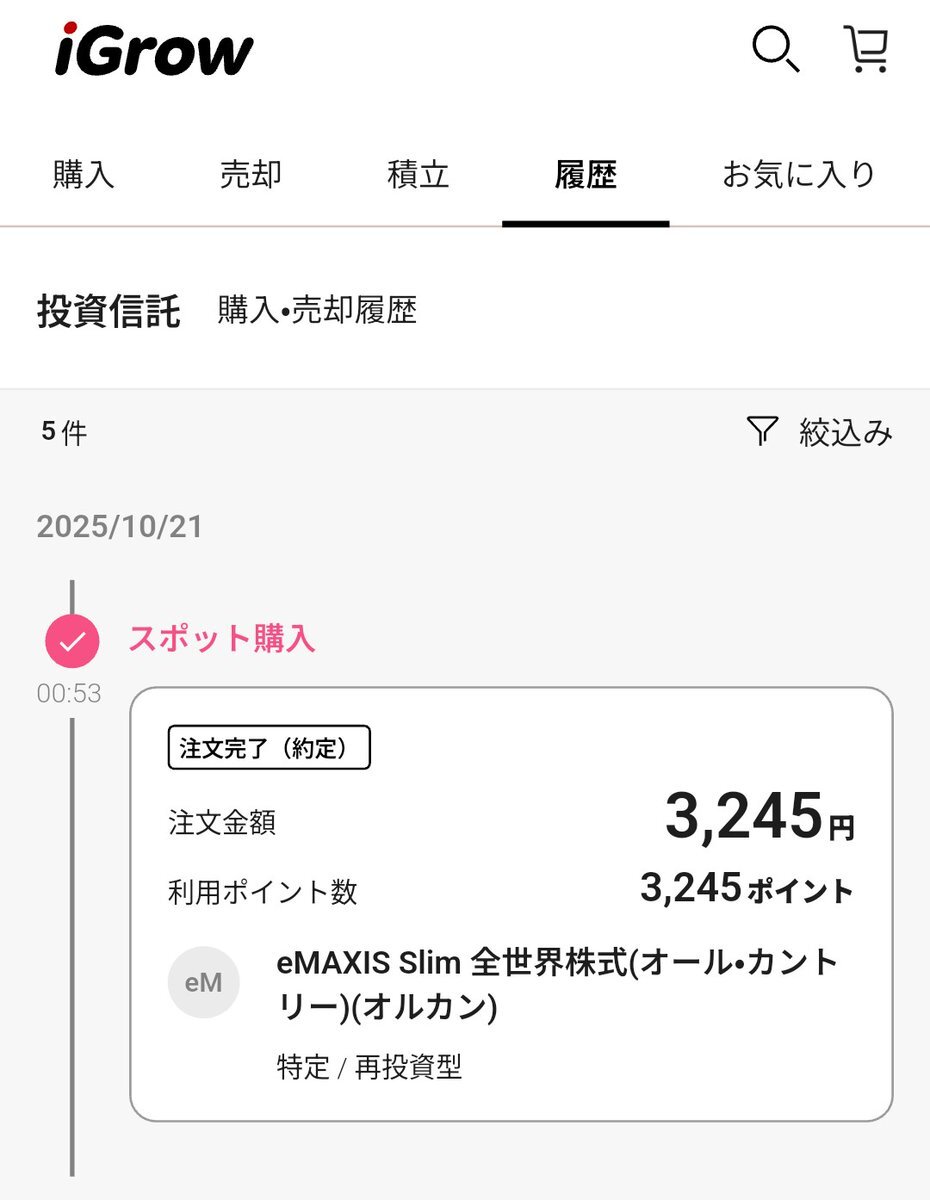The width and height of the screenshot is (930, 1200).
Task: Open the 積立 tab
Action: point(418,175)
